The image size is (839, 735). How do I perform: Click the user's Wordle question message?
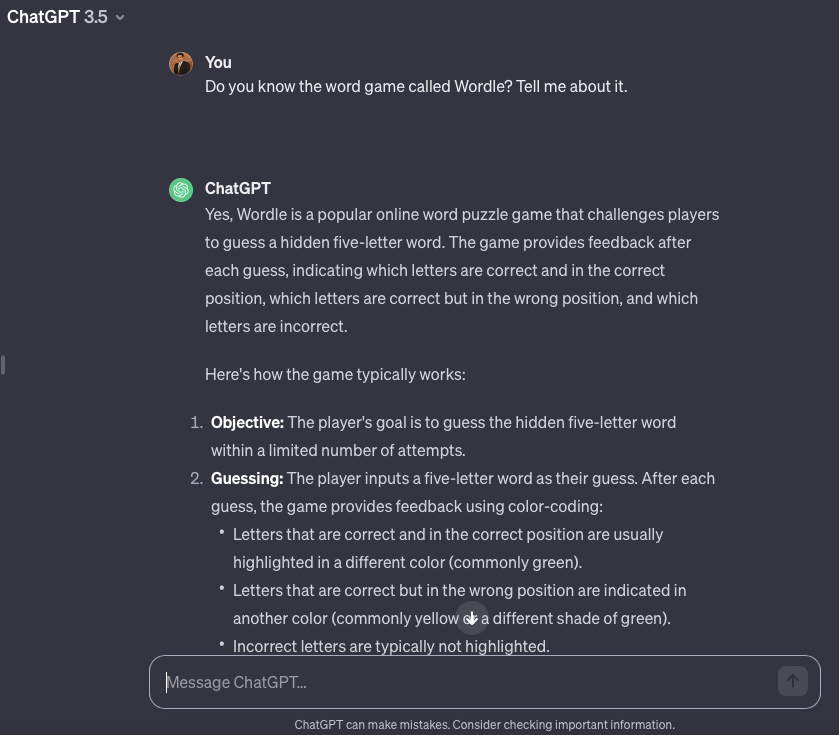416,86
